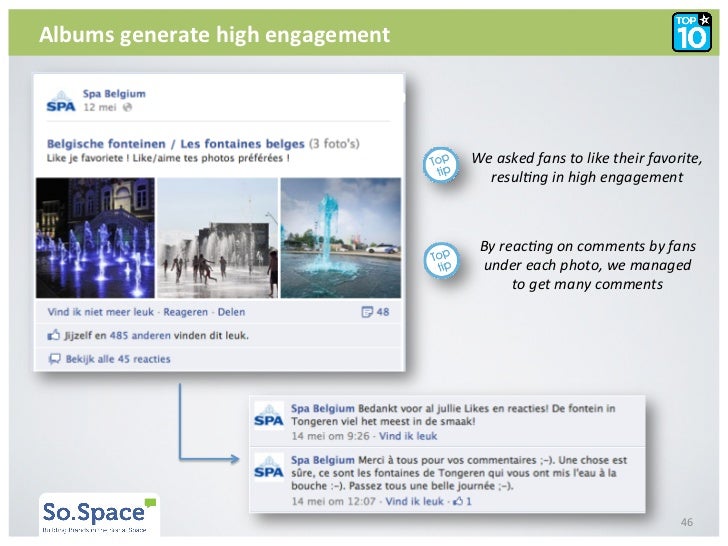728x546 pixels.
Task: Click the thumbs-up count on the Merci comment
Action: click(462, 501)
